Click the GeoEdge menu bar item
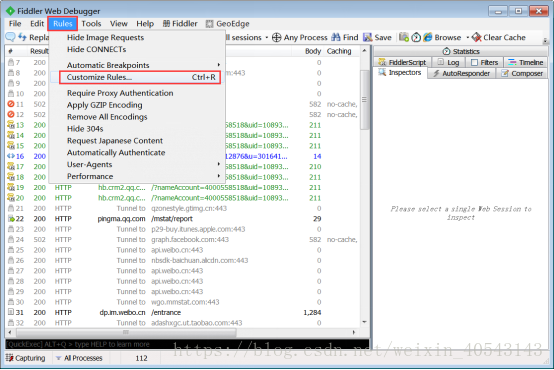The height and width of the screenshot is (370, 554). [228, 24]
